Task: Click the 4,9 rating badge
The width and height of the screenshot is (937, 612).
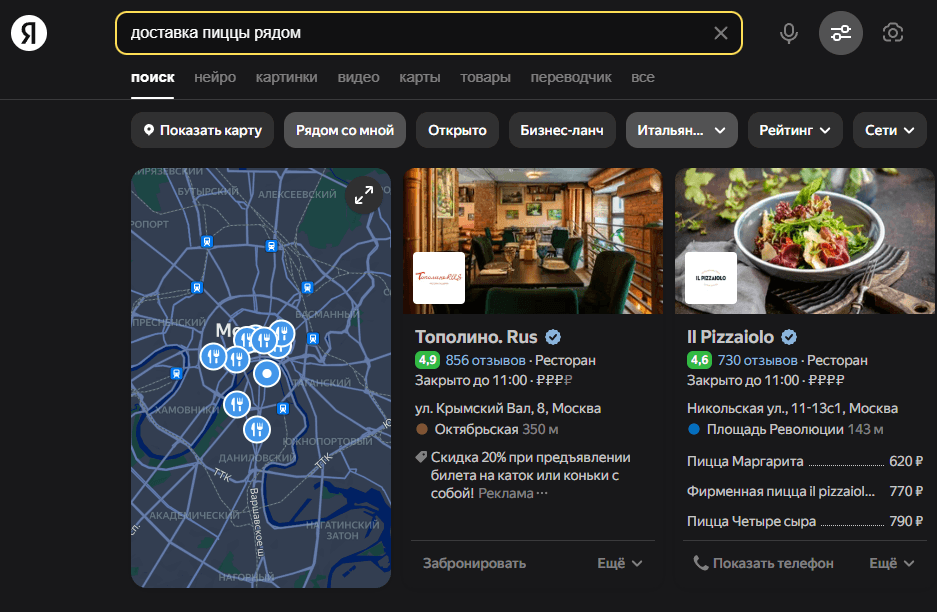Action: point(427,360)
